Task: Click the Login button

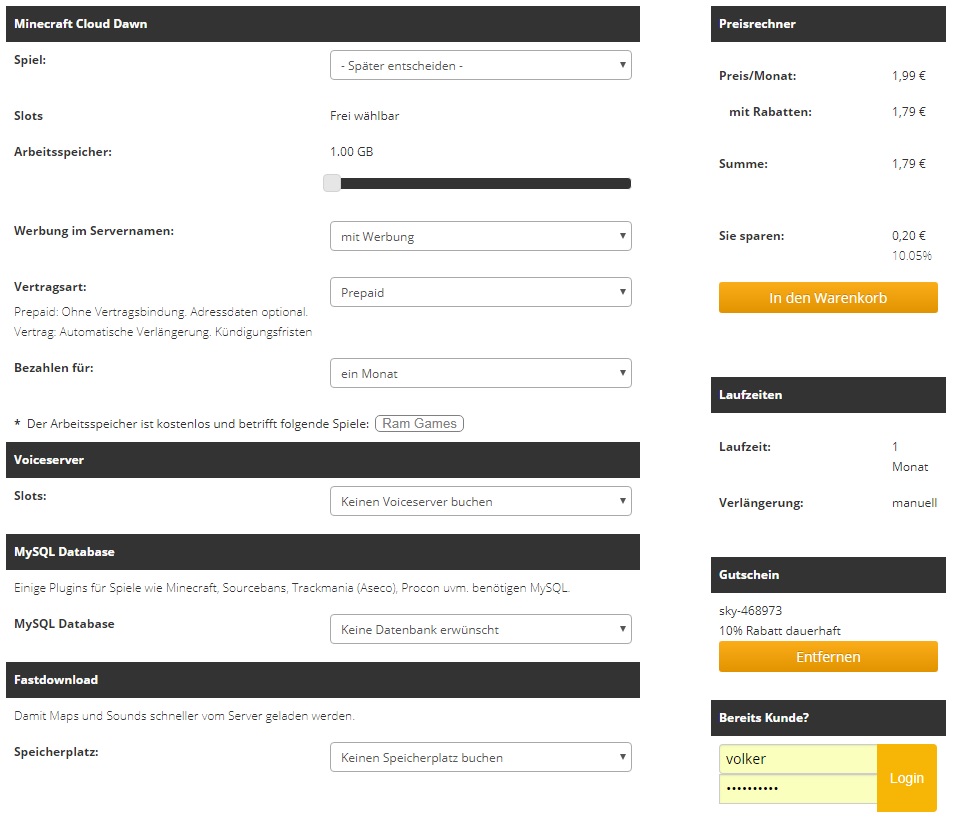Action: (x=906, y=778)
